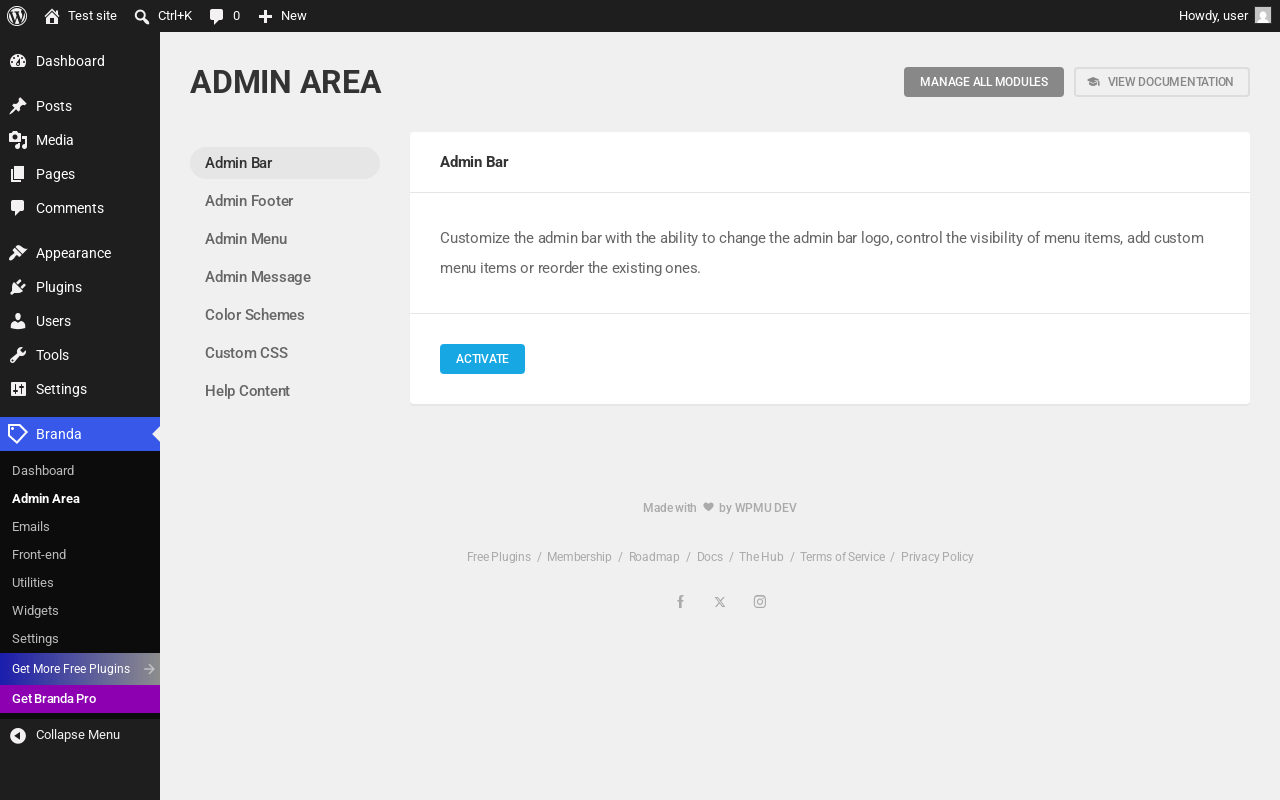This screenshot has height=800, width=1280.
Task: Open The Hub footer link
Action: point(761,557)
